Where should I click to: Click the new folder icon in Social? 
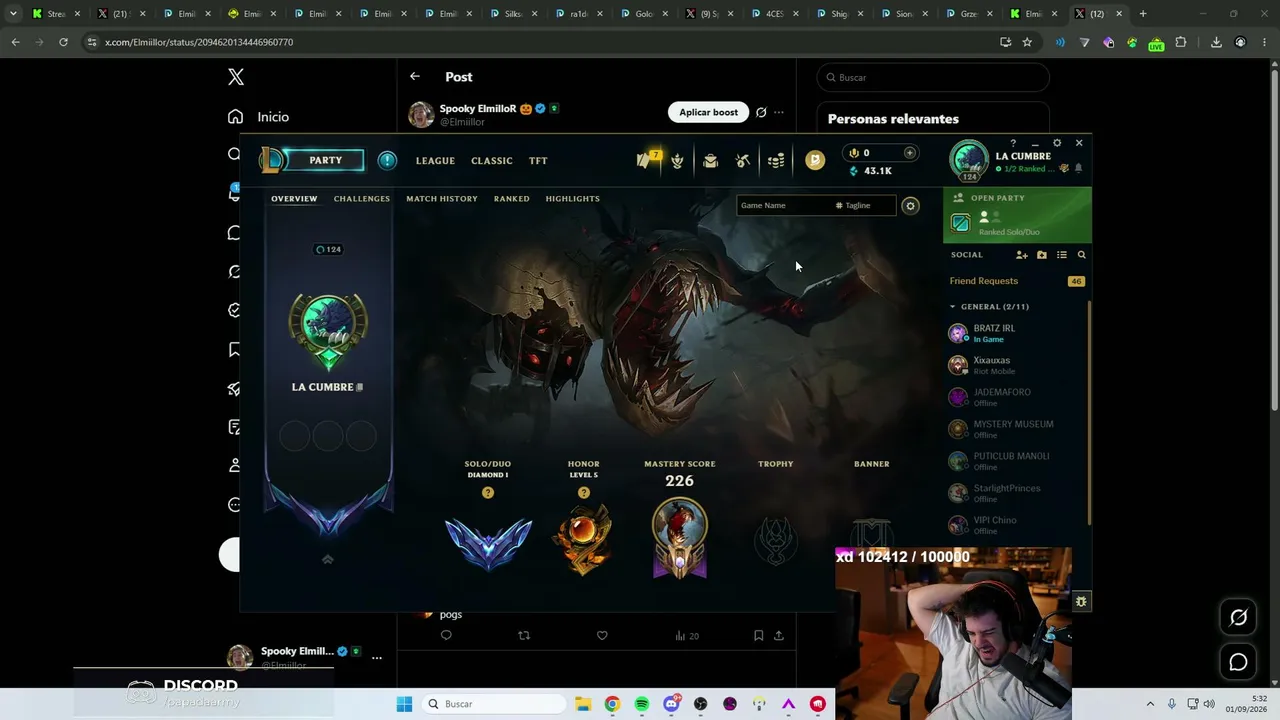[x=1042, y=255]
